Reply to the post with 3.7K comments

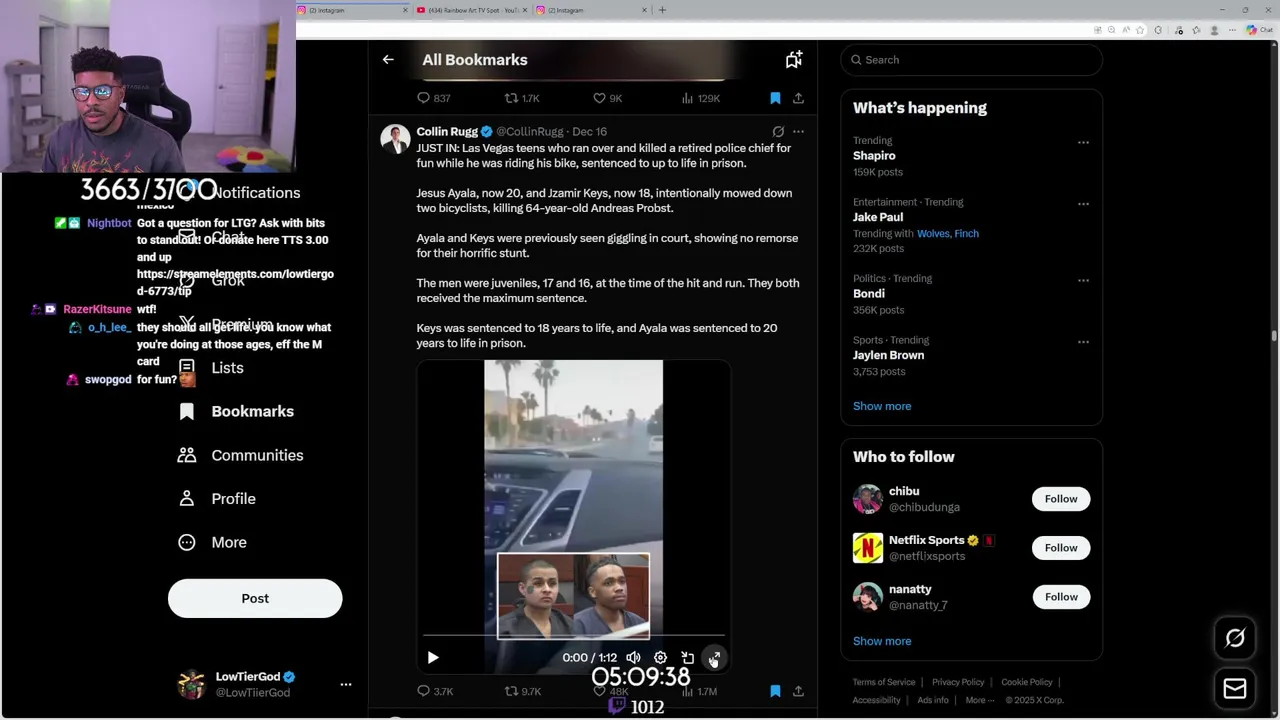click(x=434, y=691)
